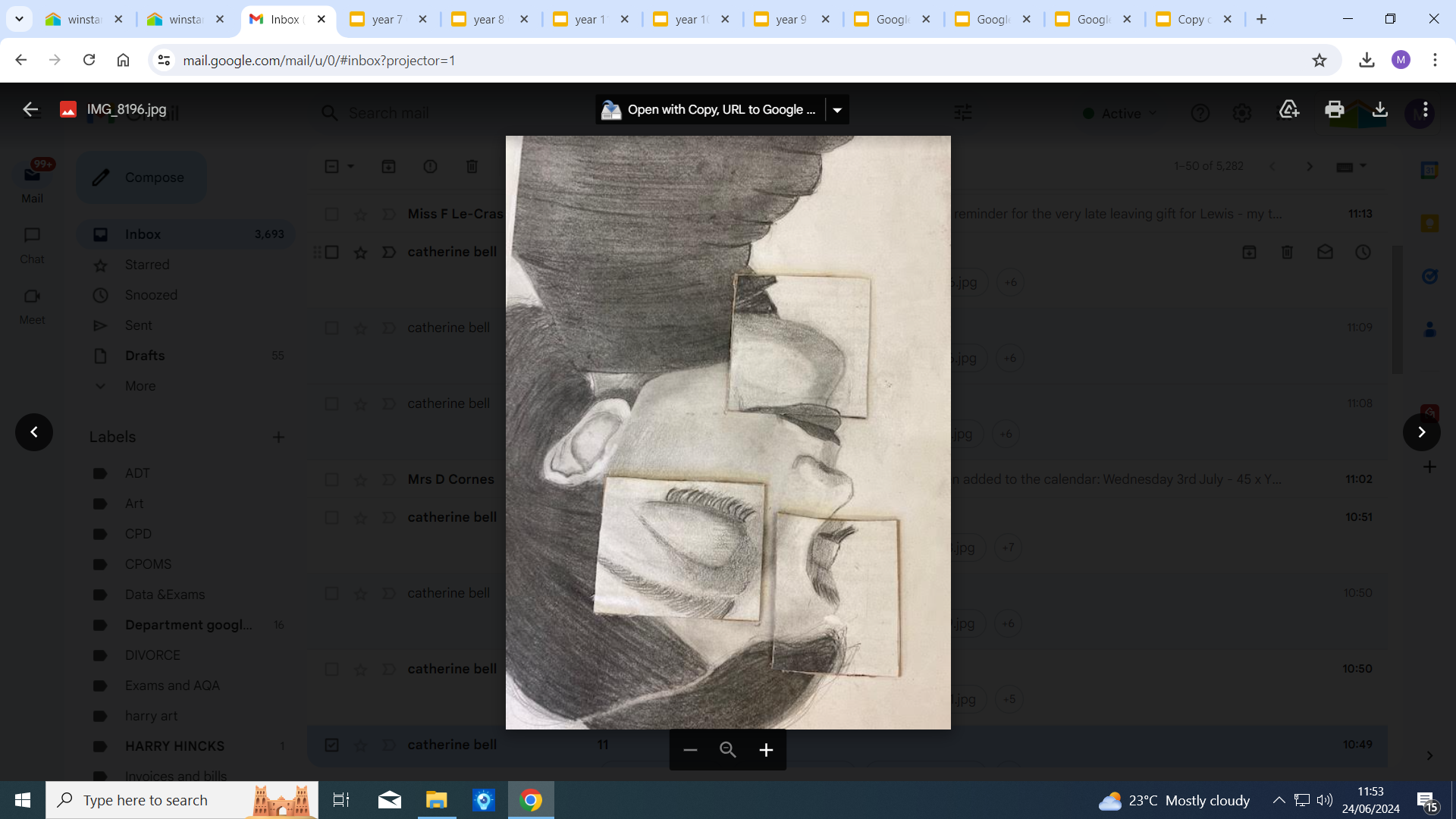Viewport: 1456px width, 819px height.
Task: Open select options dropdown arrow
Action: coord(350,166)
